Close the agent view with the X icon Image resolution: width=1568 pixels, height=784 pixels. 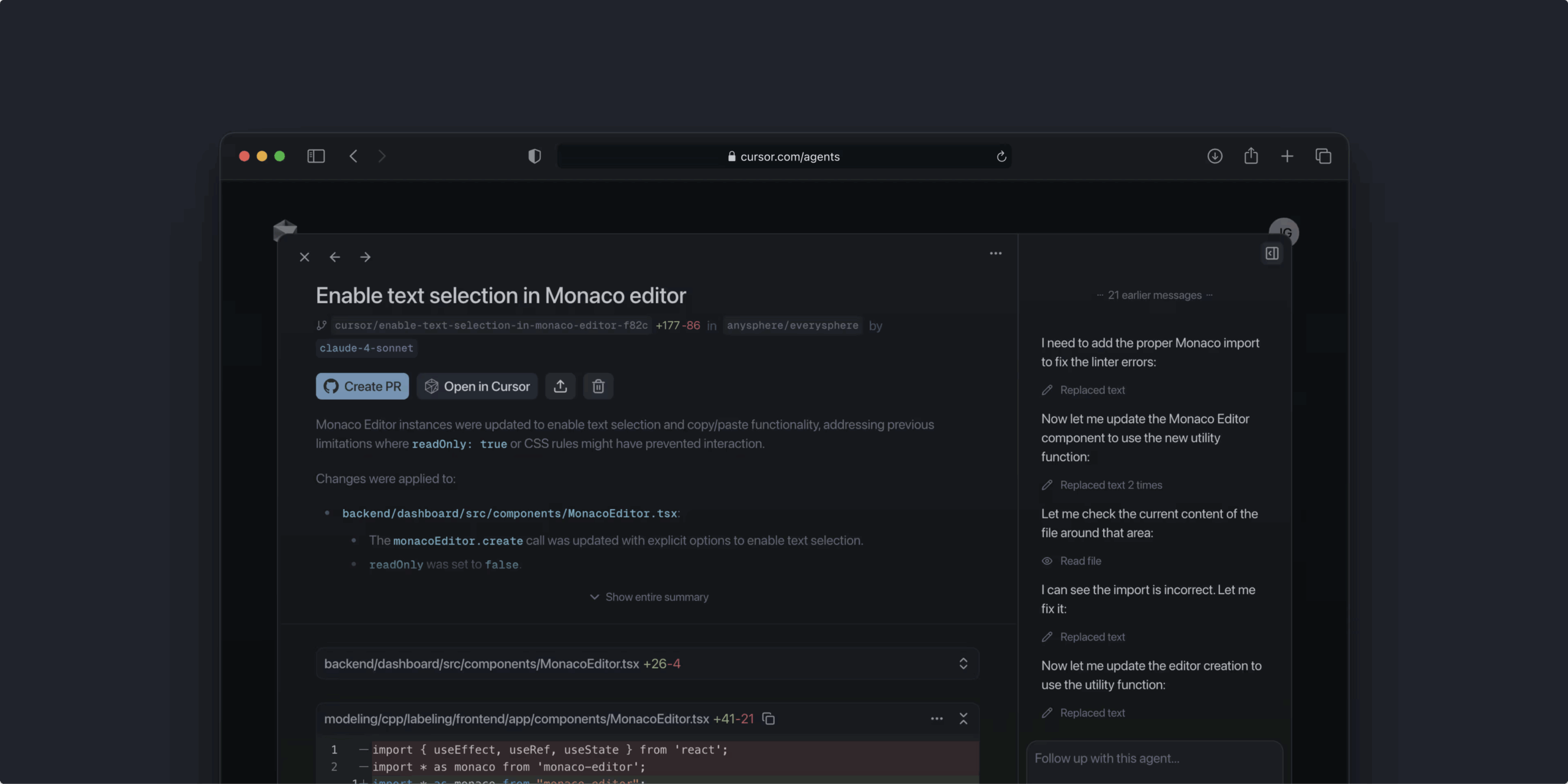pos(304,257)
